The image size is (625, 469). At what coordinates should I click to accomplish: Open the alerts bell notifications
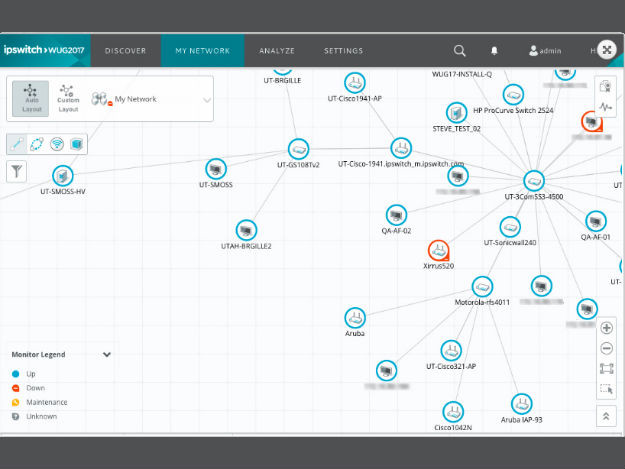494,50
